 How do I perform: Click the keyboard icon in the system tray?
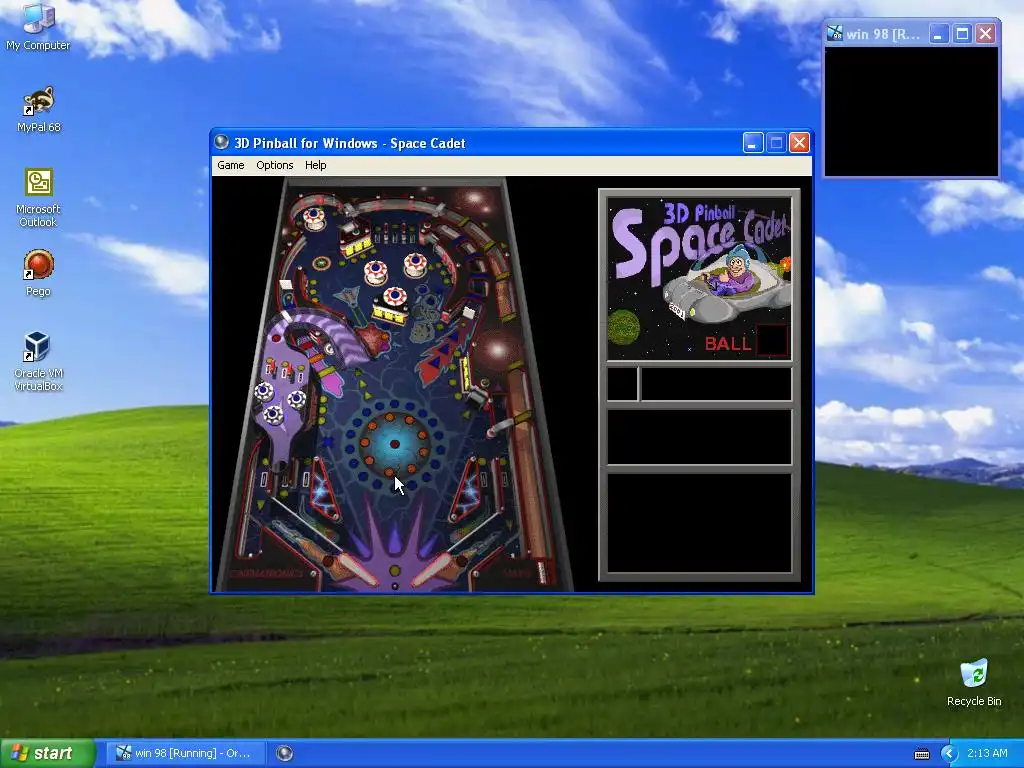click(921, 754)
